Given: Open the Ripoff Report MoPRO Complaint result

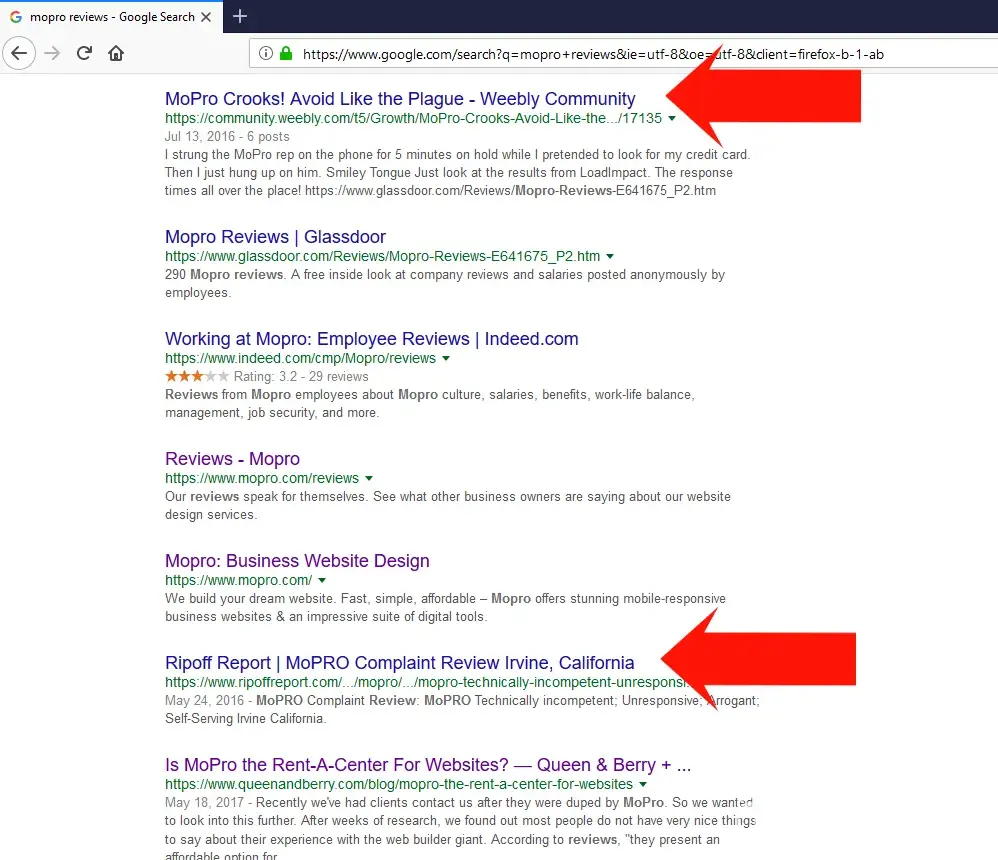Looking at the screenshot, I should tap(399, 663).
